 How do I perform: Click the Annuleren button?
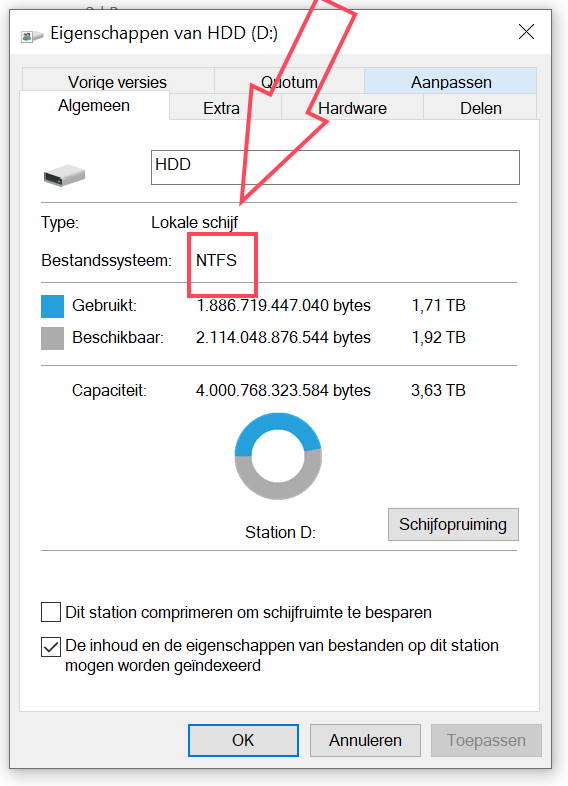(365, 740)
